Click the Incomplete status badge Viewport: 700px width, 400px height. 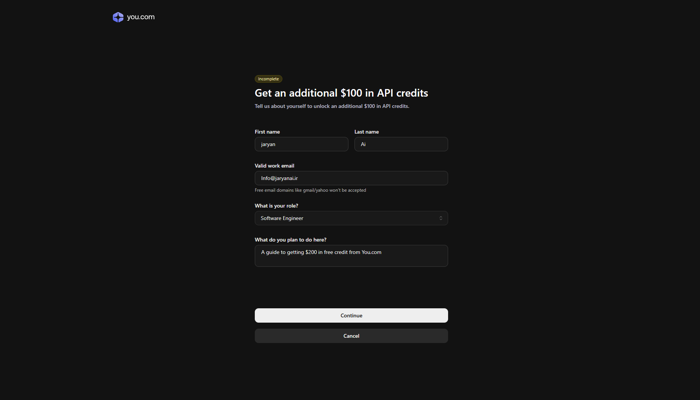pos(268,79)
